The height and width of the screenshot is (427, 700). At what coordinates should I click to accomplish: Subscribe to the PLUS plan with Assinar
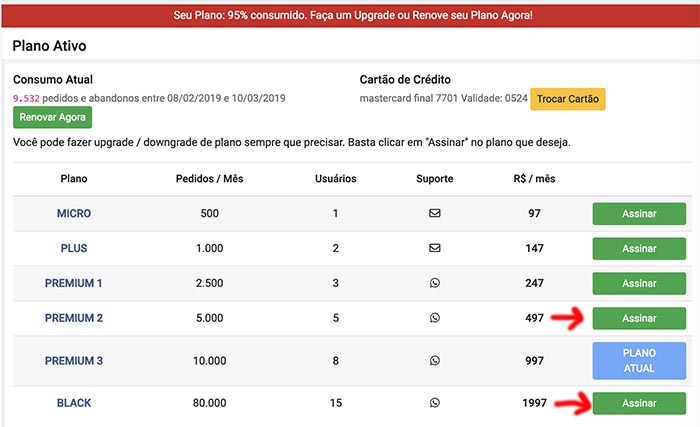[x=639, y=248]
